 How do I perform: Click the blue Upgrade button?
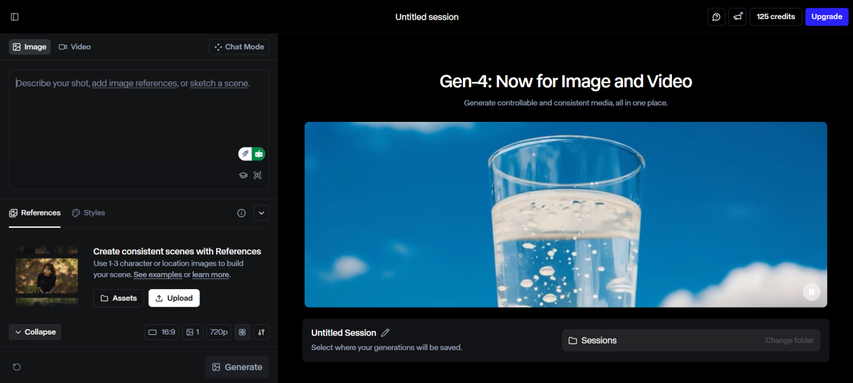pos(826,17)
